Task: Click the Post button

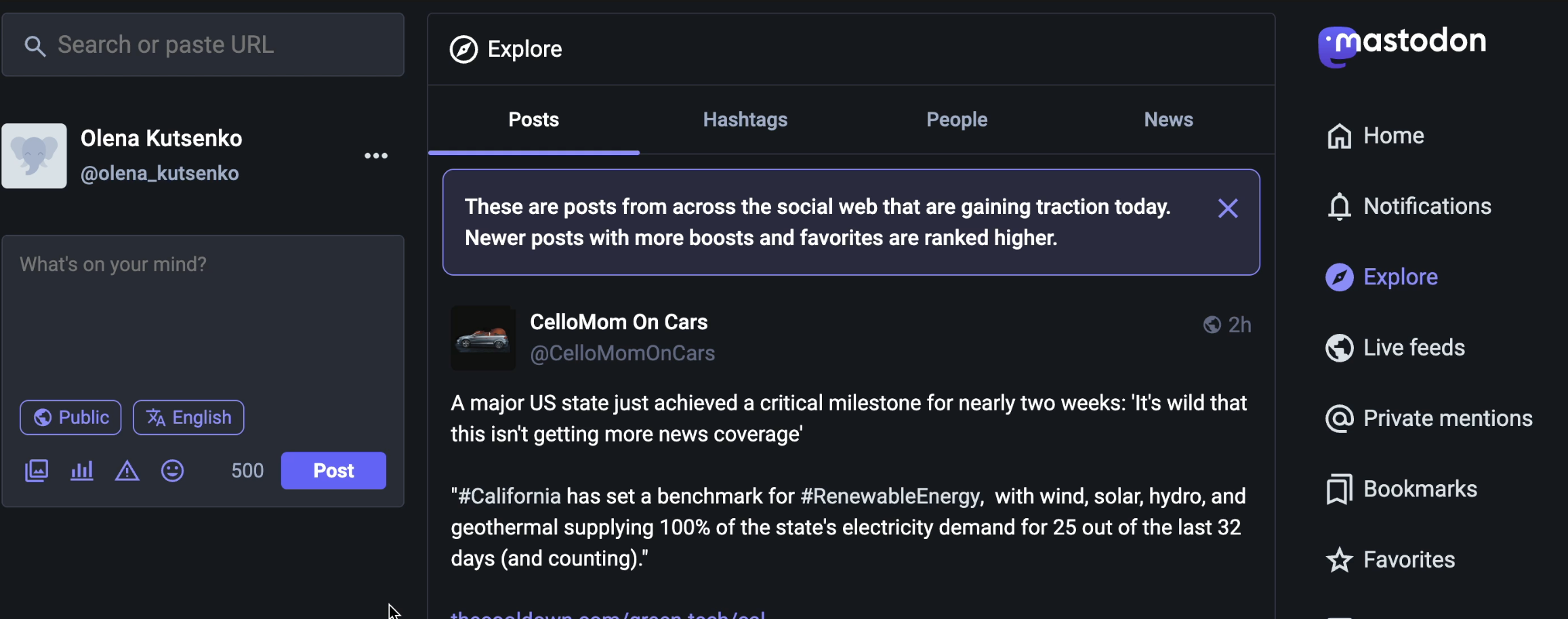Action: point(333,470)
